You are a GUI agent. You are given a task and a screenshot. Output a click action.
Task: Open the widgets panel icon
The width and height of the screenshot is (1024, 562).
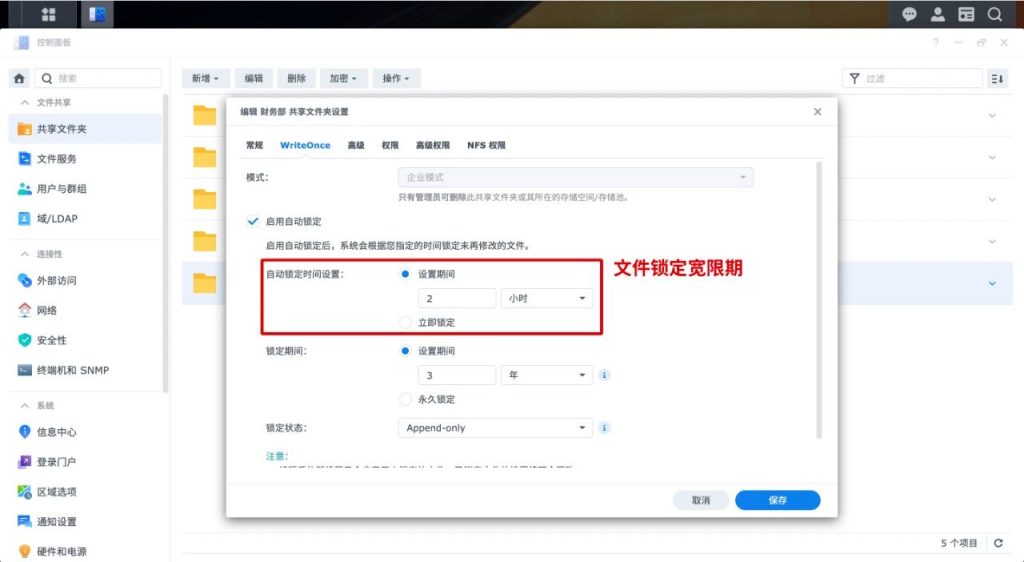point(967,14)
